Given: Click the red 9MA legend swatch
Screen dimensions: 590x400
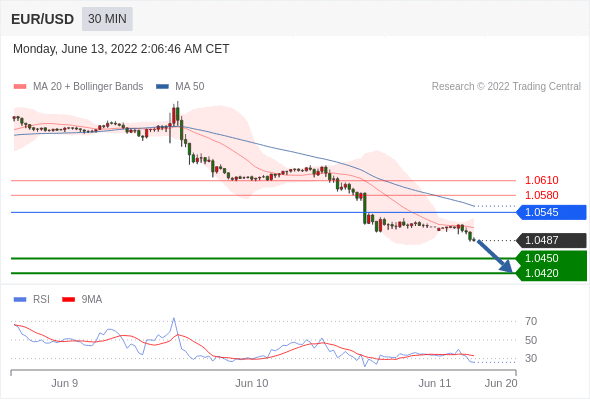Looking at the screenshot, I should tap(68, 300).
